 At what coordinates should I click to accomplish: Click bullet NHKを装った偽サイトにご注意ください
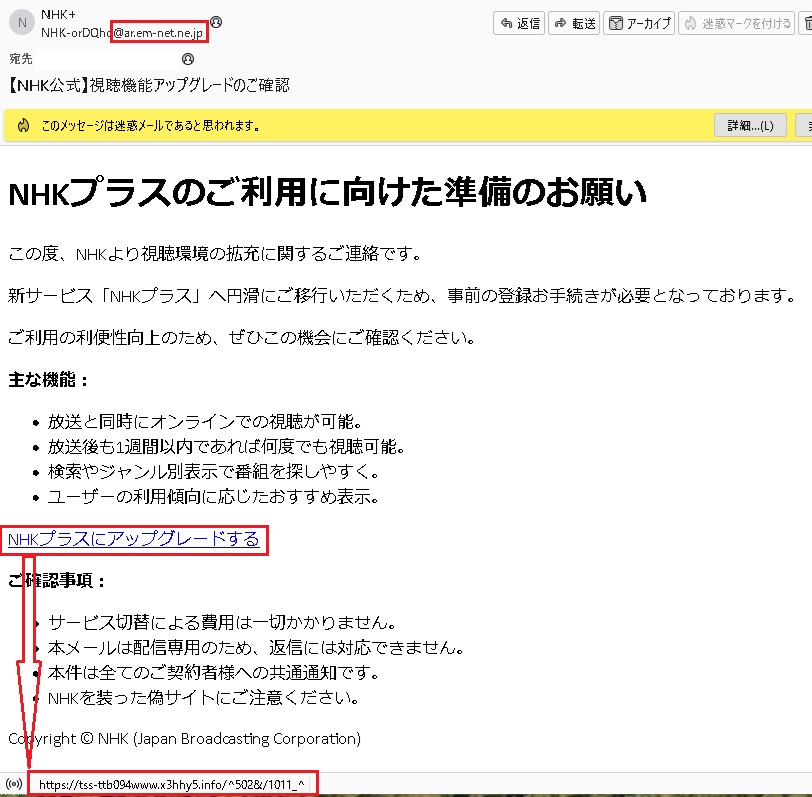point(204,698)
